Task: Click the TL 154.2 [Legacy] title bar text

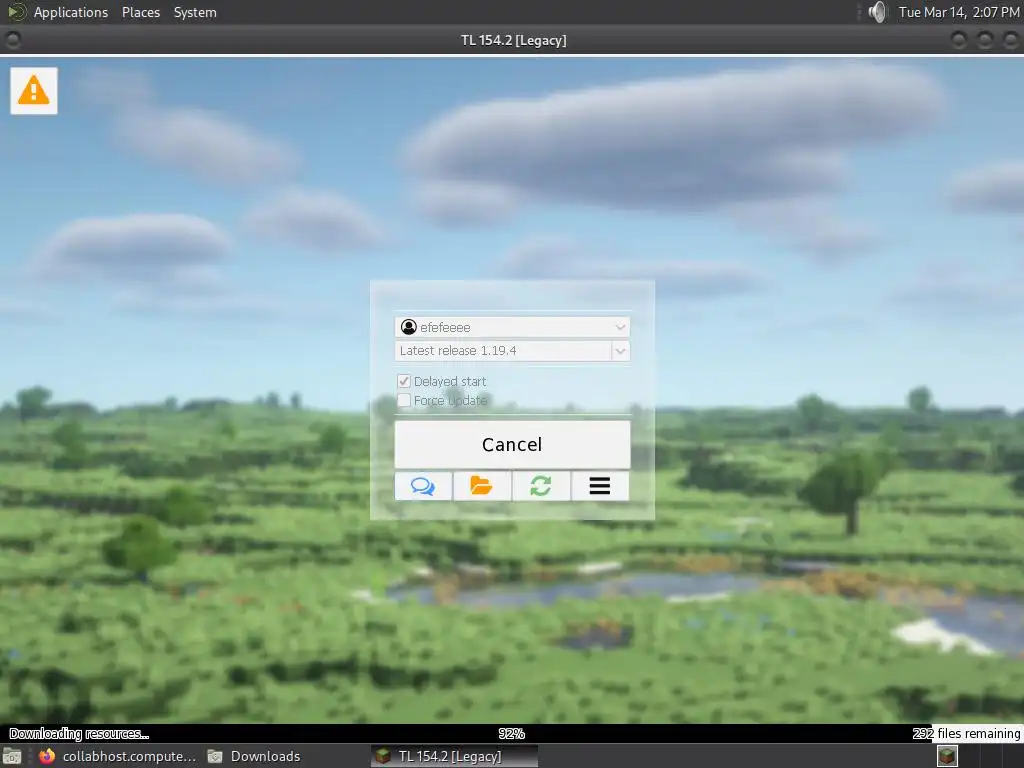Action: (x=513, y=40)
